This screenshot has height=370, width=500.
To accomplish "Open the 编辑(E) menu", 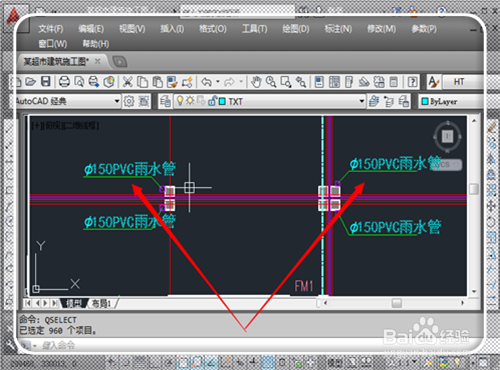I will pyautogui.click(x=91, y=29).
